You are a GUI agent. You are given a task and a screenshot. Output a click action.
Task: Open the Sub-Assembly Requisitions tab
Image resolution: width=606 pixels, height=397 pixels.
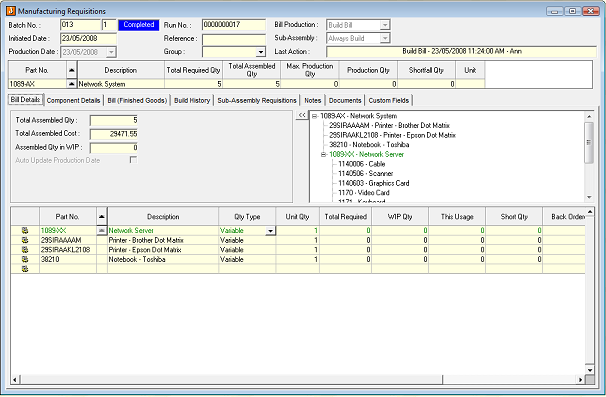(257, 101)
